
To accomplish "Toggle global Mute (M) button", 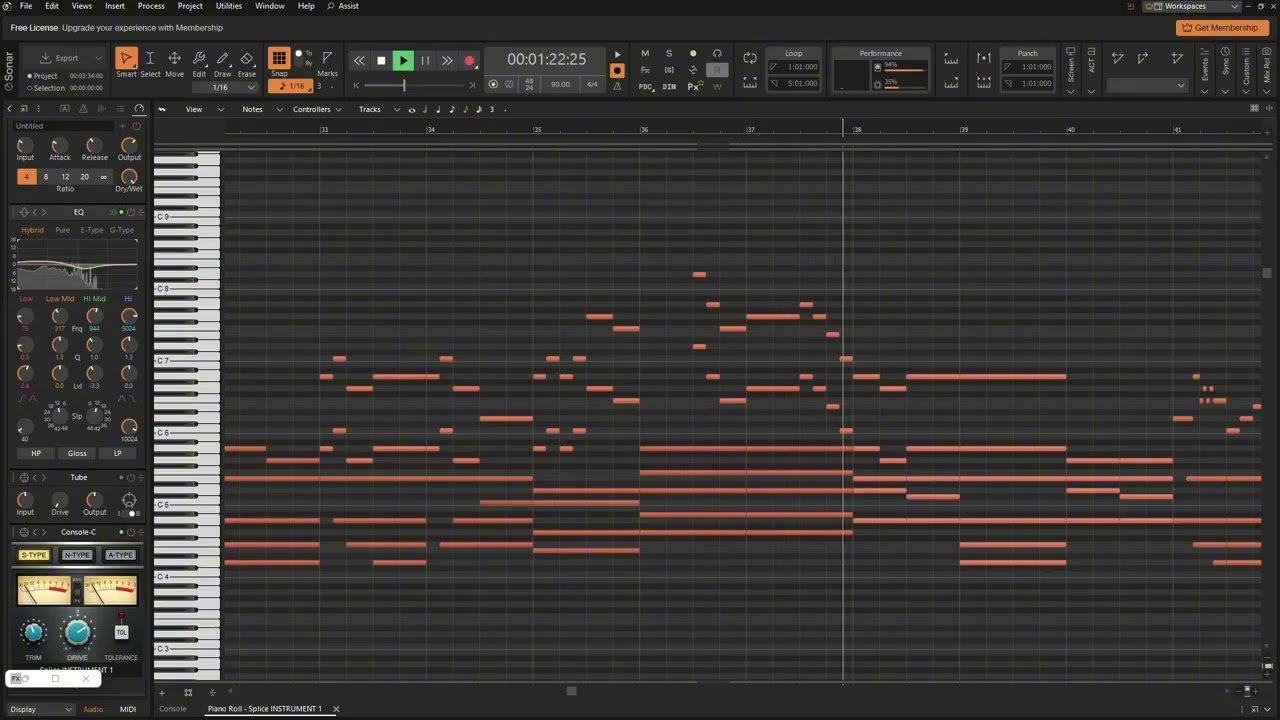I will 645,54.
